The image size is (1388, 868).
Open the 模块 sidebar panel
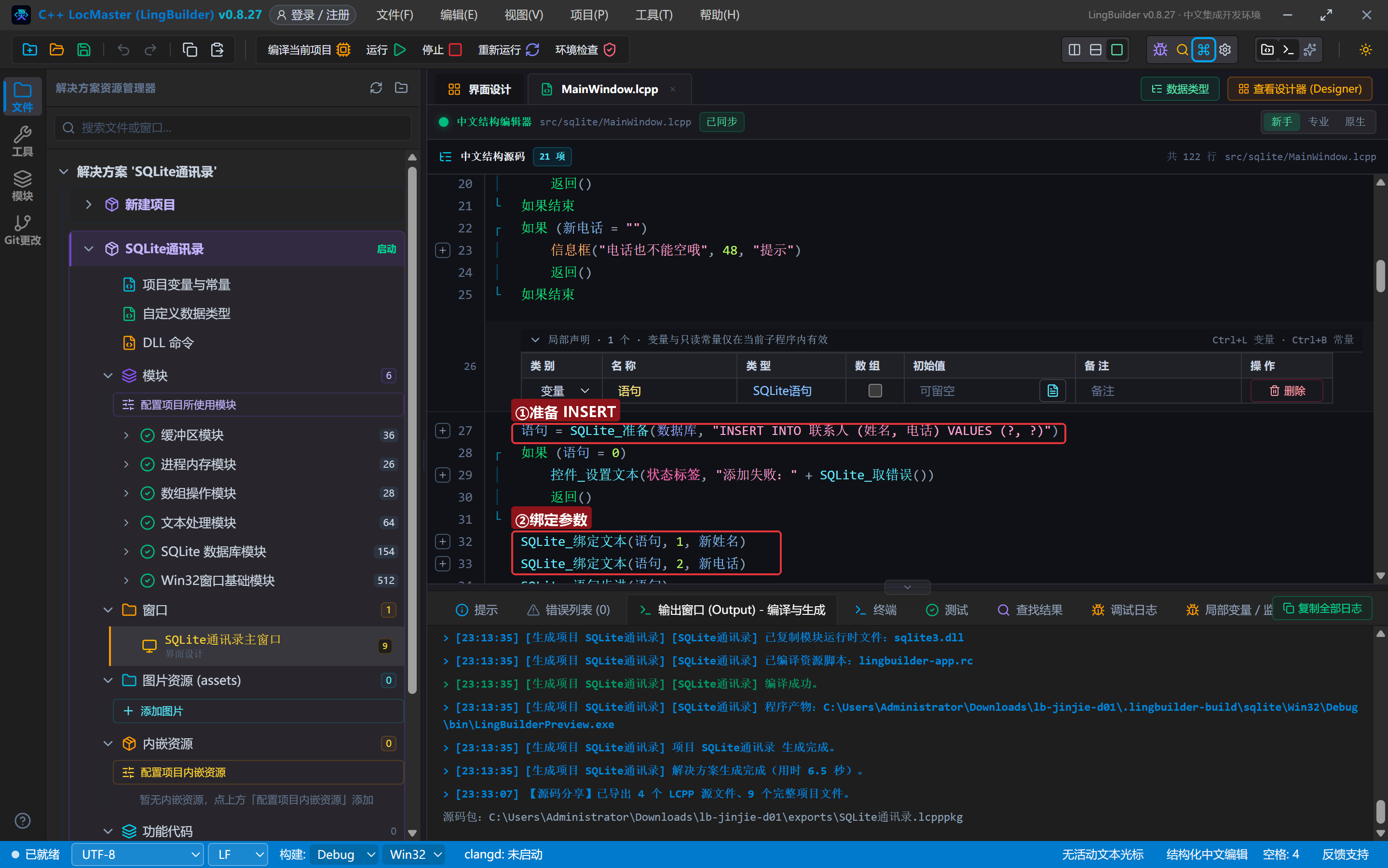[22, 186]
